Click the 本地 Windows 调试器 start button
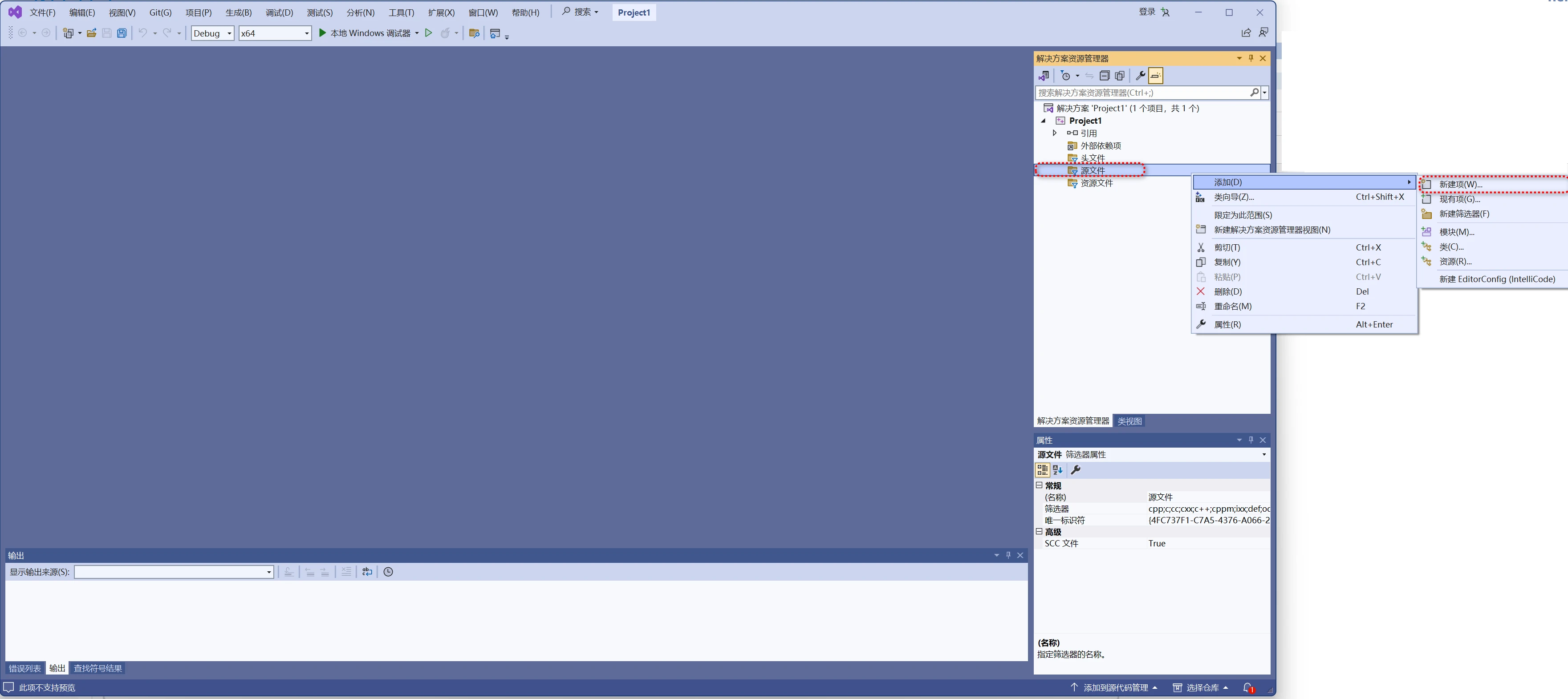This screenshot has width=1568, height=699. [x=364, y=33]
